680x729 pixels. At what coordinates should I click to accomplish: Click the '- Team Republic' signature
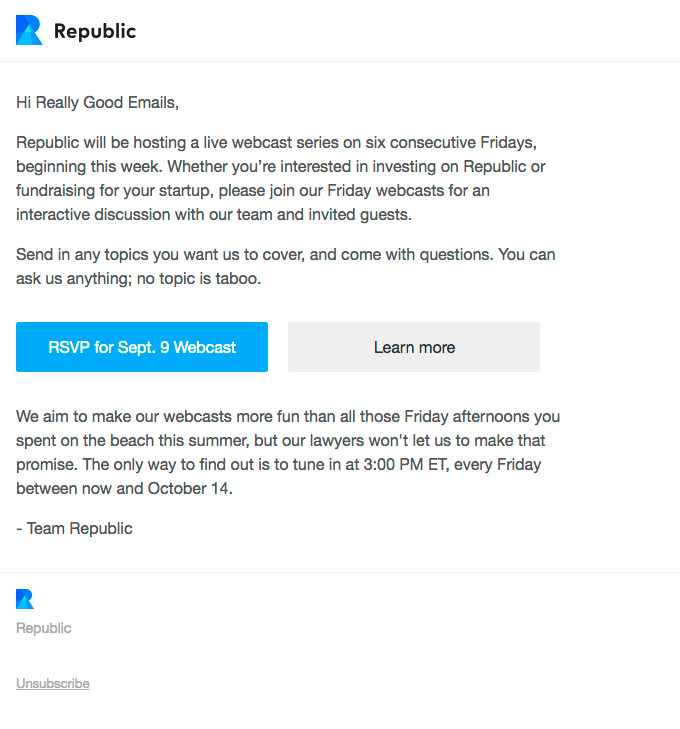(x=75, y=528)
